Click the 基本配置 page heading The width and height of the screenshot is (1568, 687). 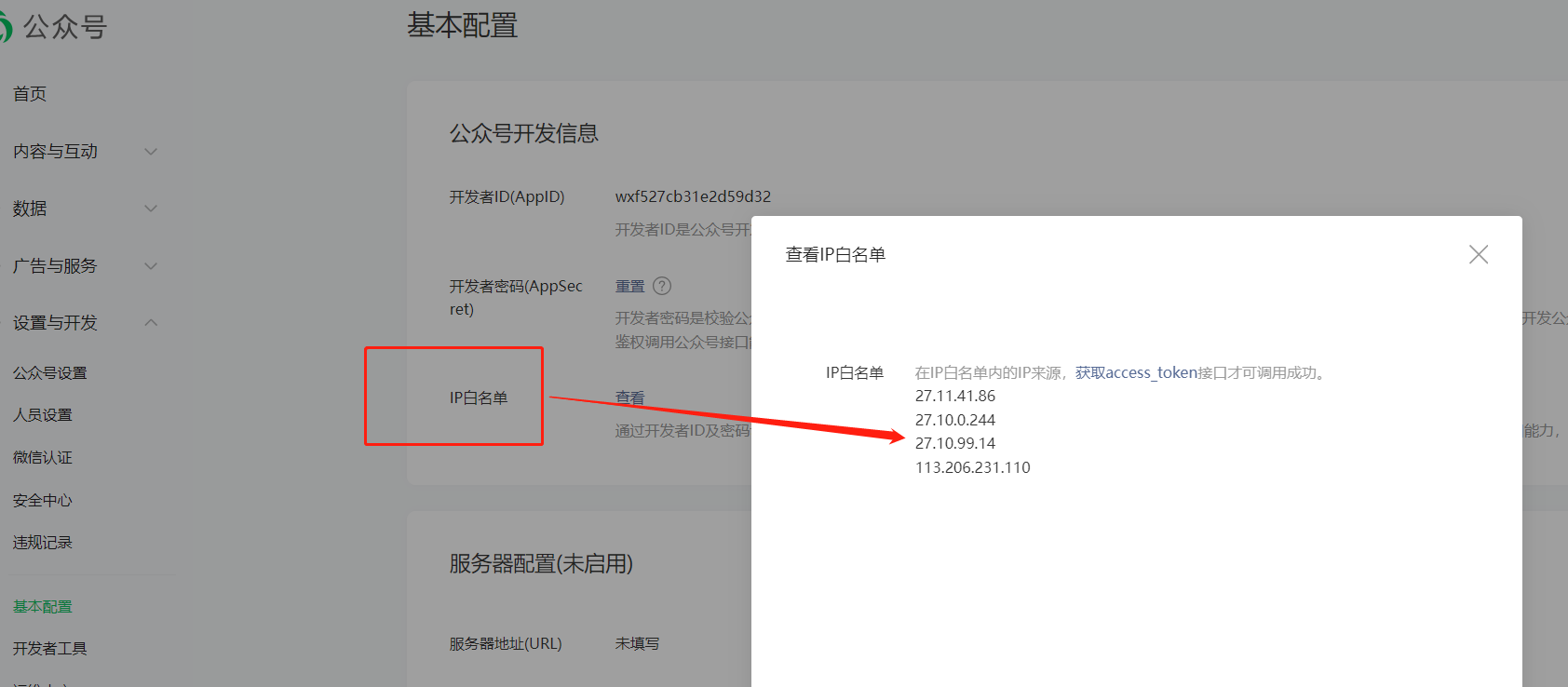[463, 25]
